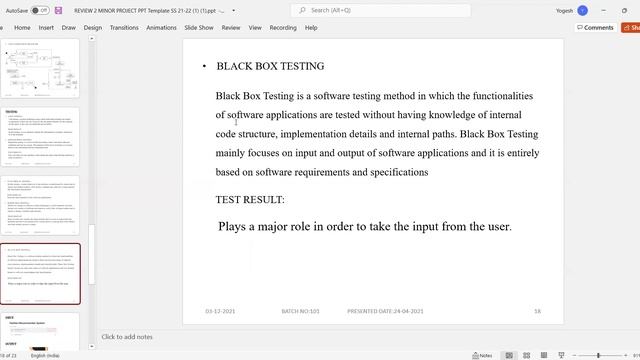Click the zoom slider handle
This screenshot has width=640, height=360.
point(598,356)
